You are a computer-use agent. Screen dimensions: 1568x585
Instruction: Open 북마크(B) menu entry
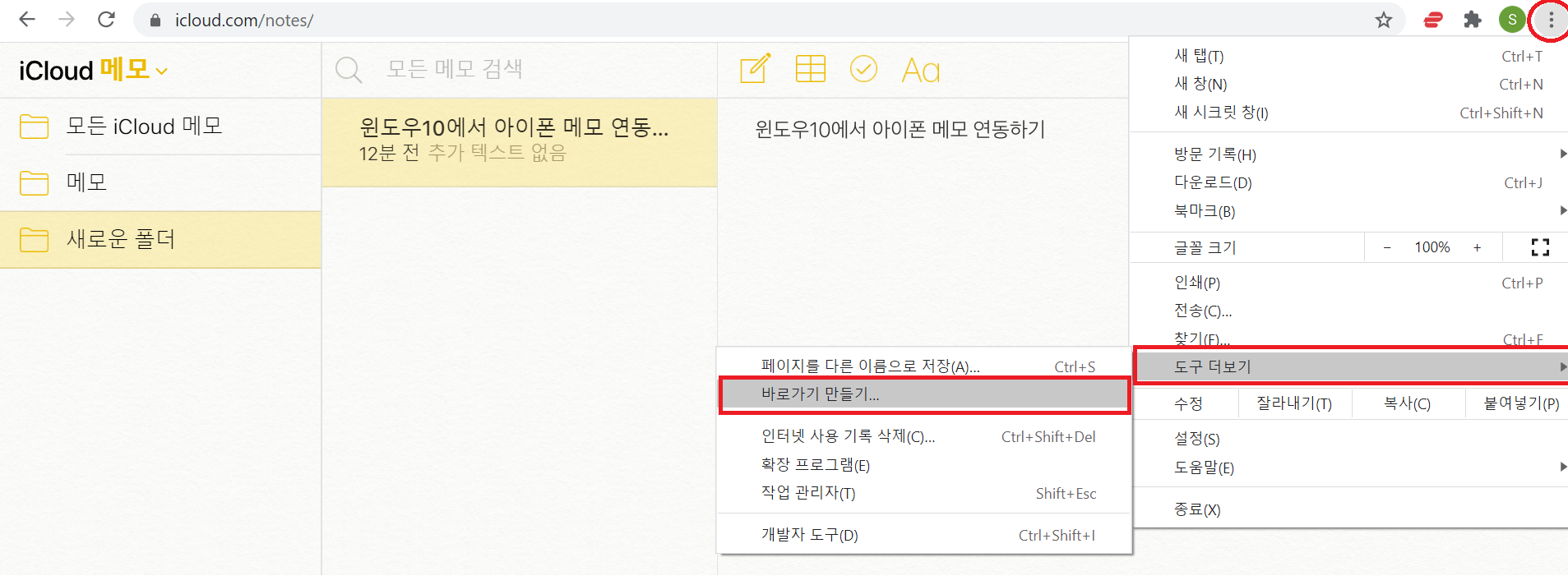(1348, 210)
